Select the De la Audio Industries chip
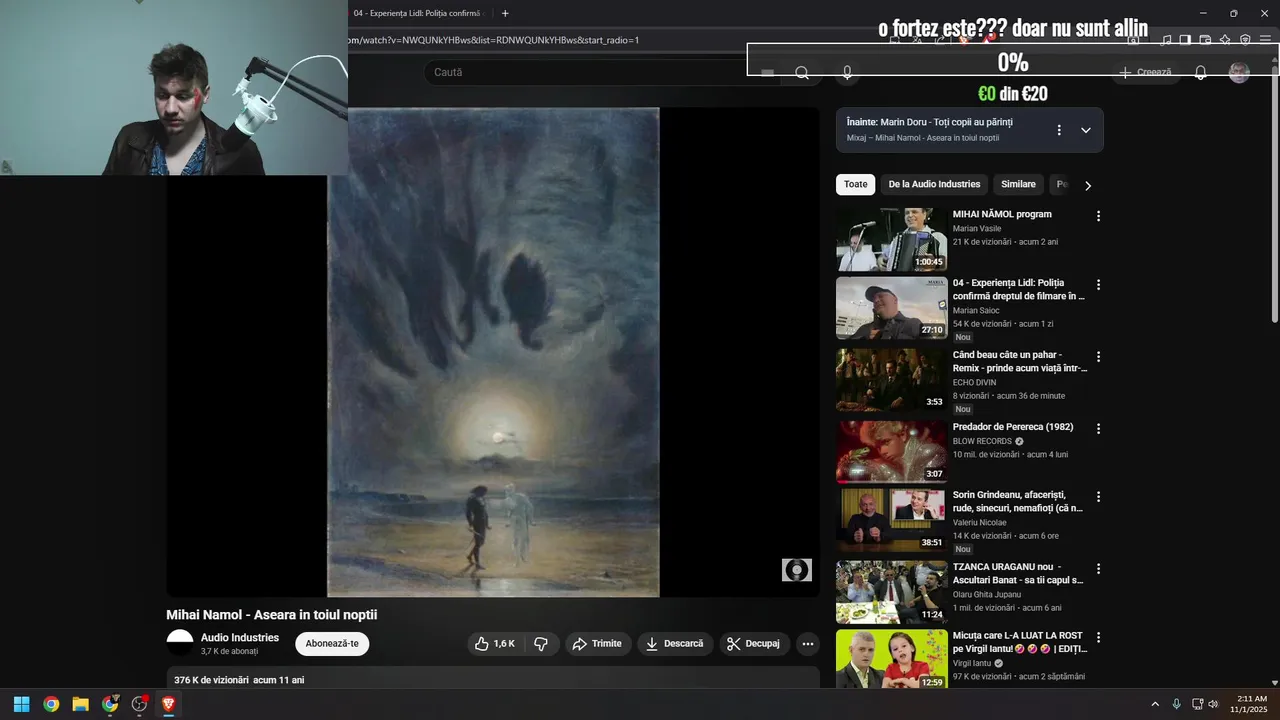Image resolution: width=1280 pixels, height=720 pixels. [934, 184]
